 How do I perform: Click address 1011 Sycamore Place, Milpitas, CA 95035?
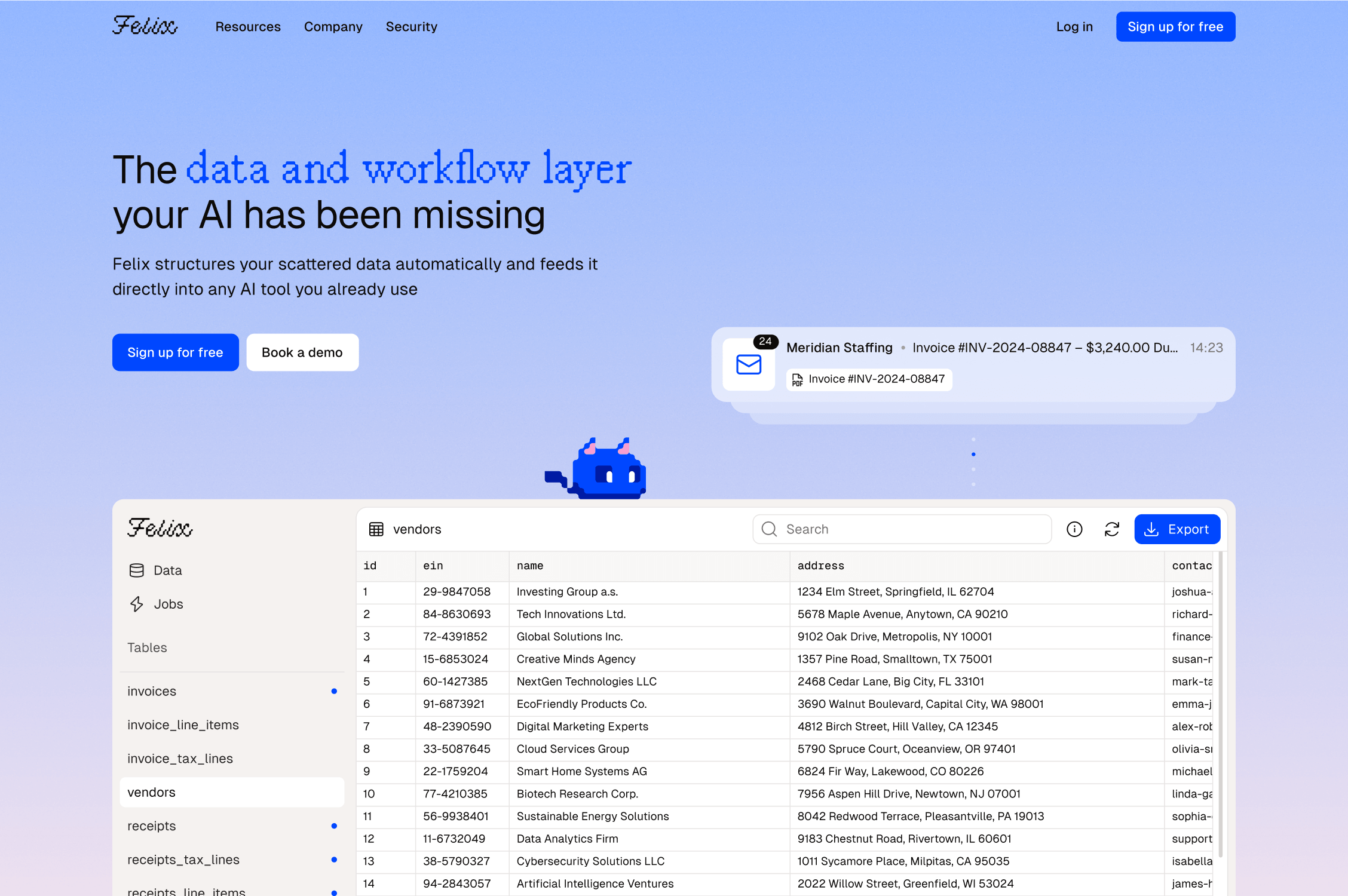click(x=903, y=861)
